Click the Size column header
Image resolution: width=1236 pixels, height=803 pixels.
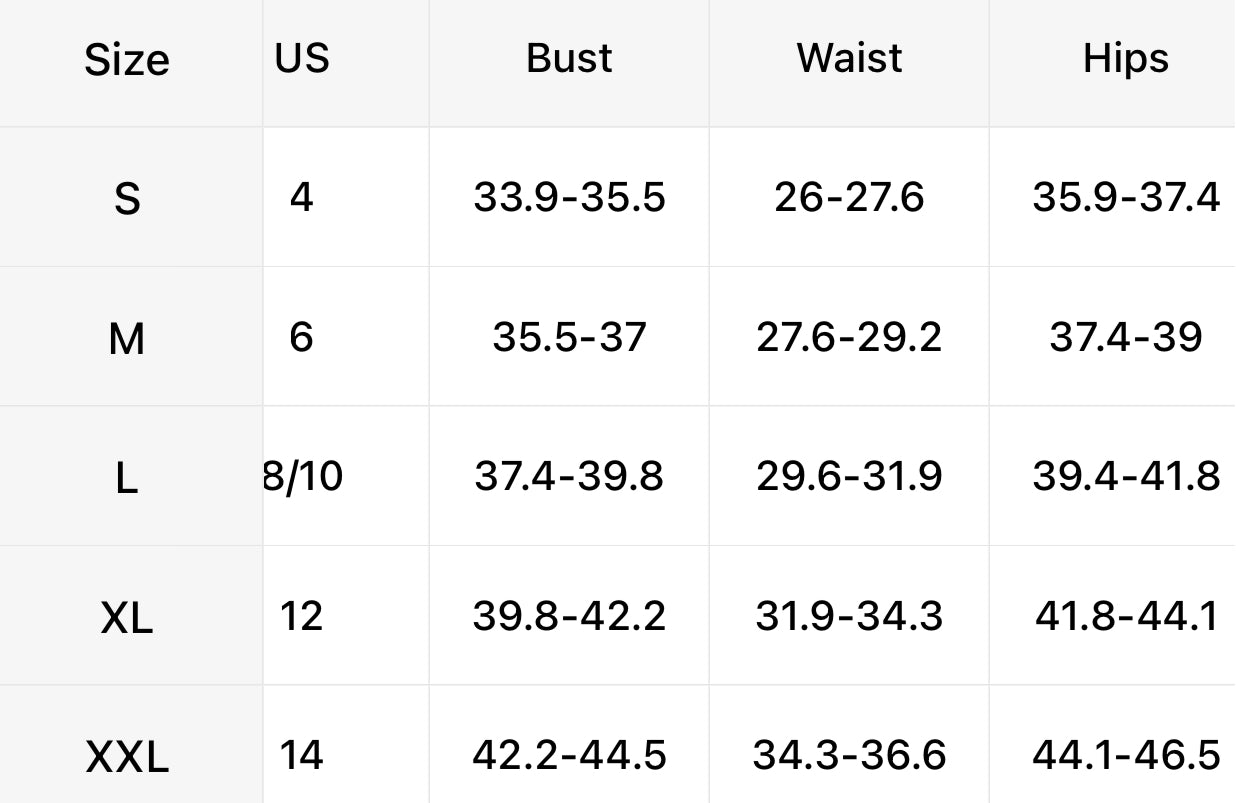point(127,60)
